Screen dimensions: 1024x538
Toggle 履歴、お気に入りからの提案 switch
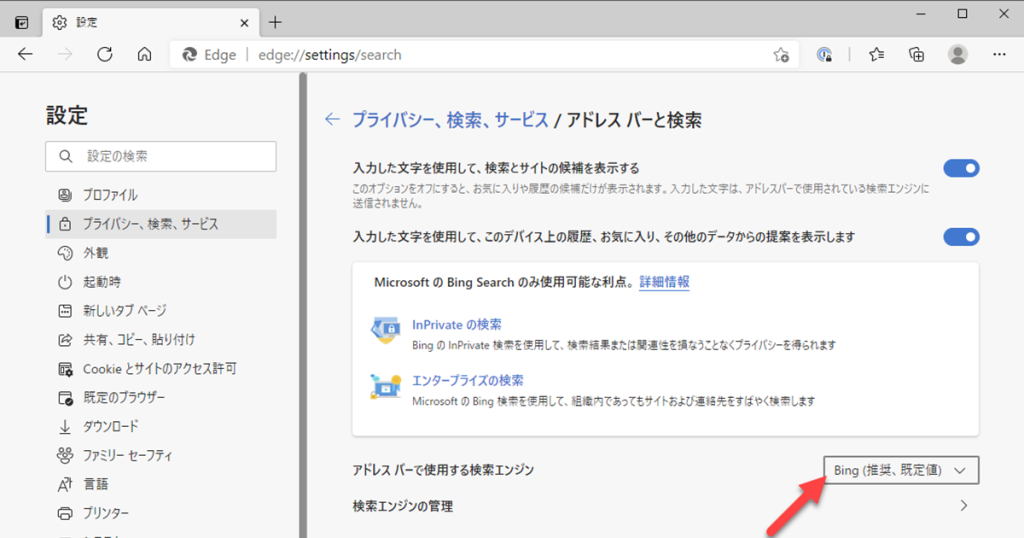coord(961,237)
